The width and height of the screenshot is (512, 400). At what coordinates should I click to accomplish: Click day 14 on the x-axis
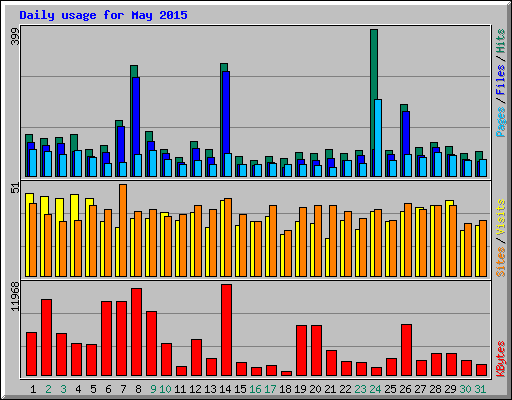[x=225, y=389]
